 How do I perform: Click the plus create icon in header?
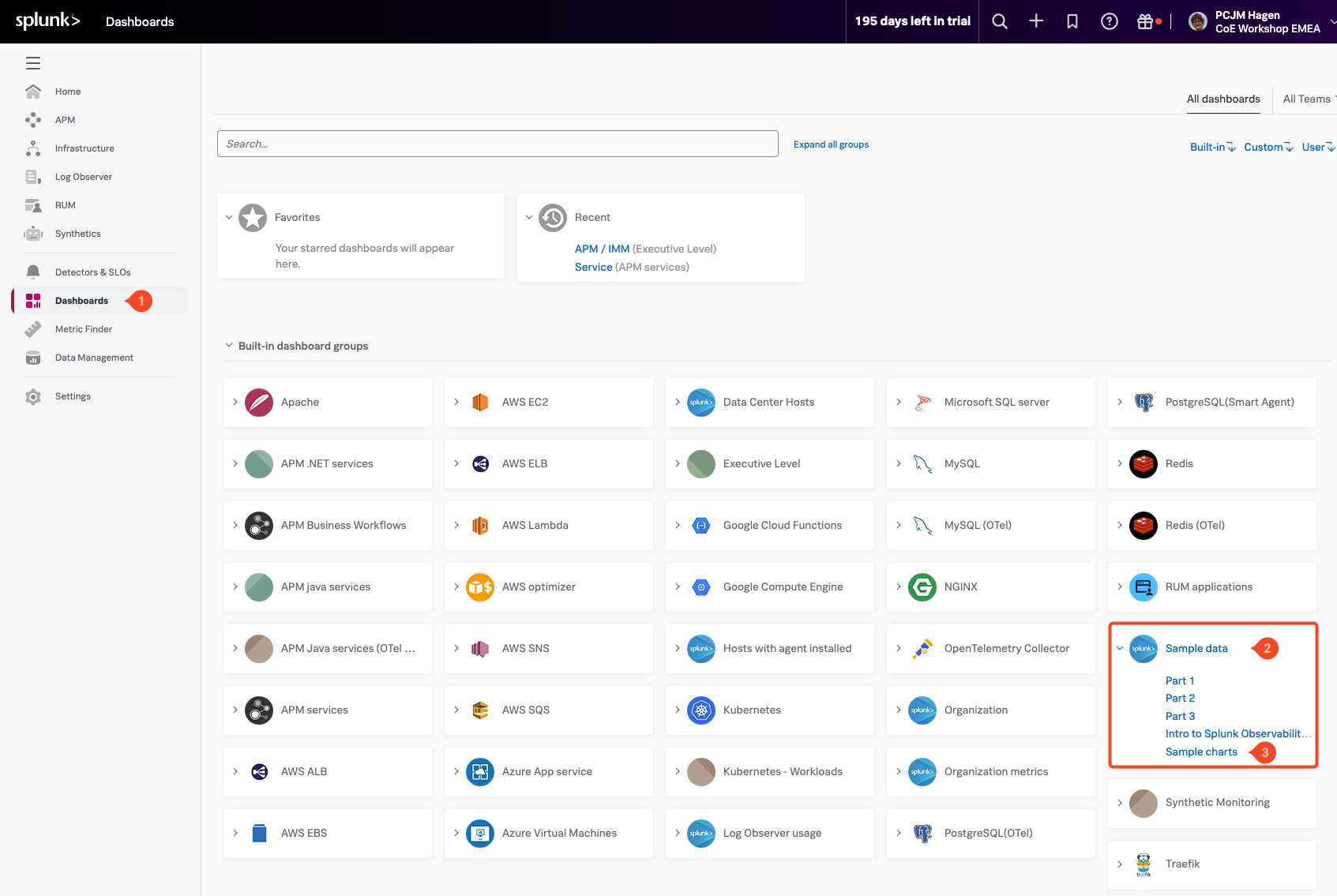pos(1036,21)
